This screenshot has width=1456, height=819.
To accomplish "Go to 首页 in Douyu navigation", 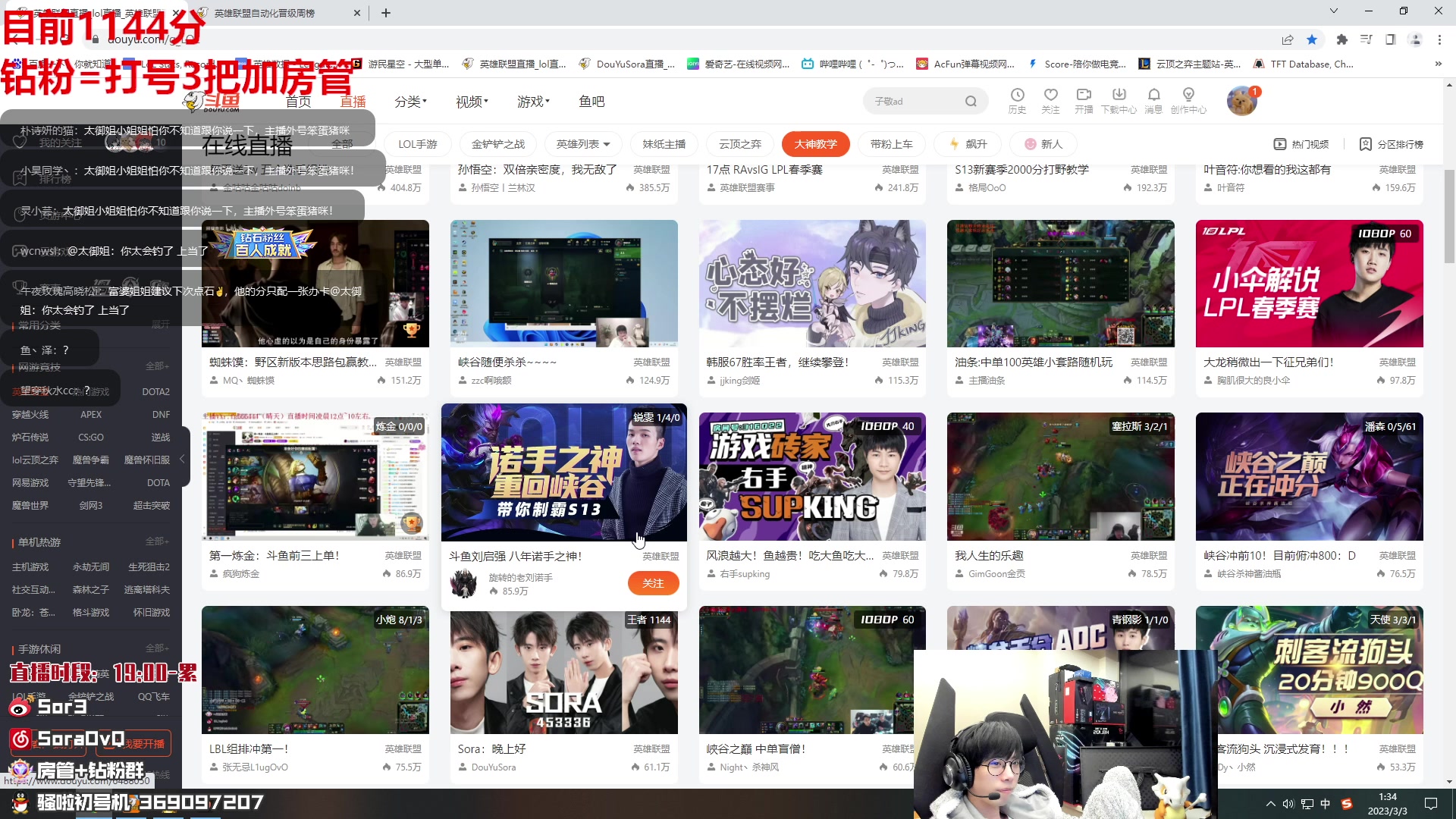I will pos(298,102).
